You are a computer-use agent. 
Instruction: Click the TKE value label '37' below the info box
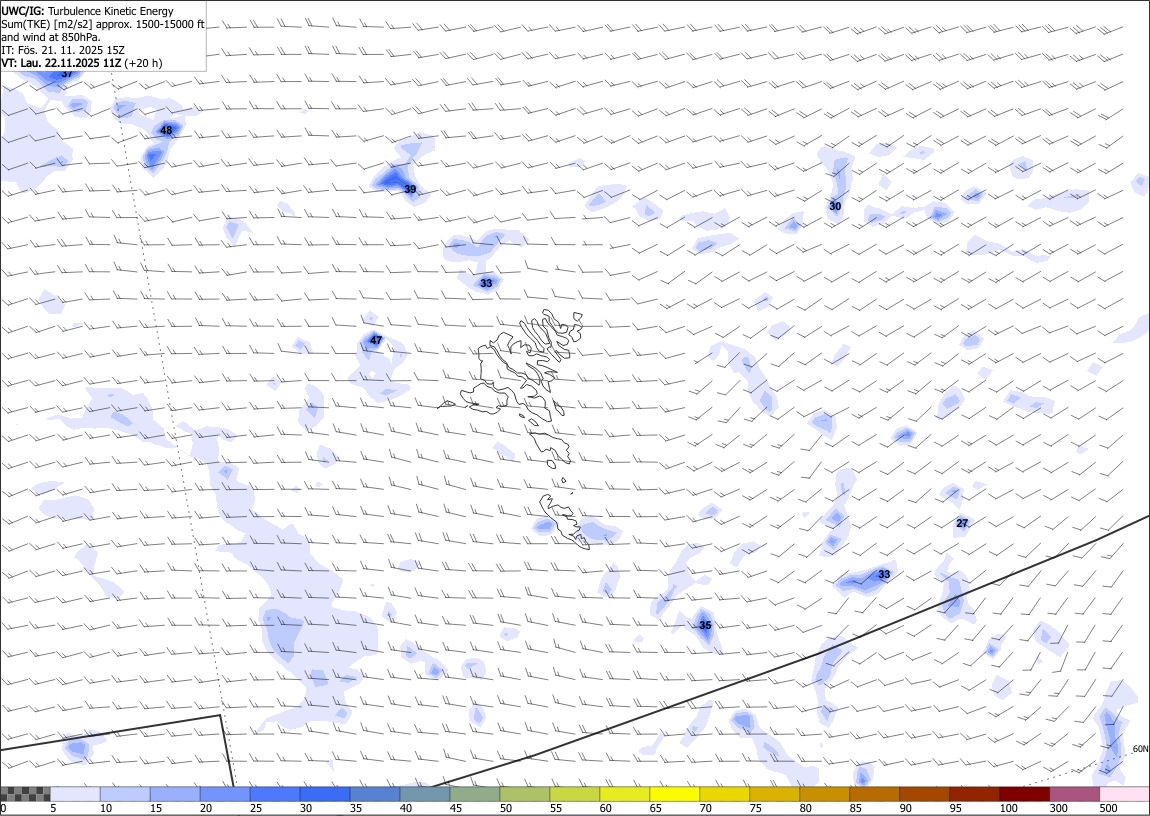67,73
